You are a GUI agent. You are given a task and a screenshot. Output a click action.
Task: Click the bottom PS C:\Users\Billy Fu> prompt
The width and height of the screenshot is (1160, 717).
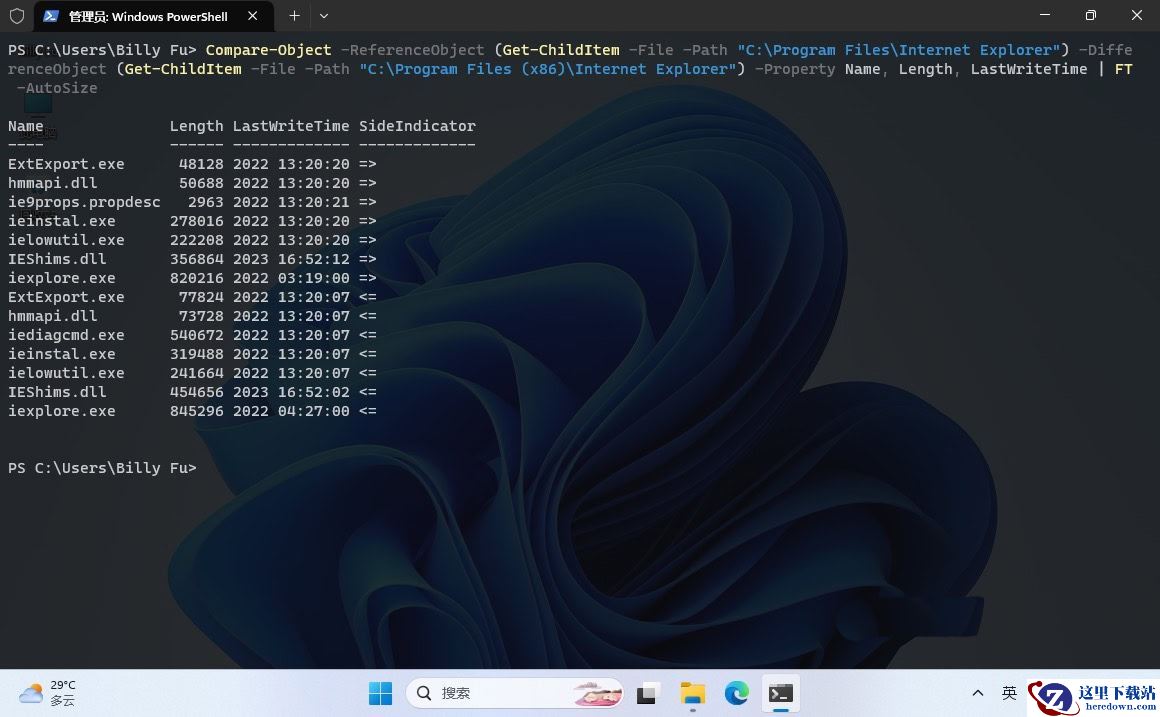pos(102,468)
